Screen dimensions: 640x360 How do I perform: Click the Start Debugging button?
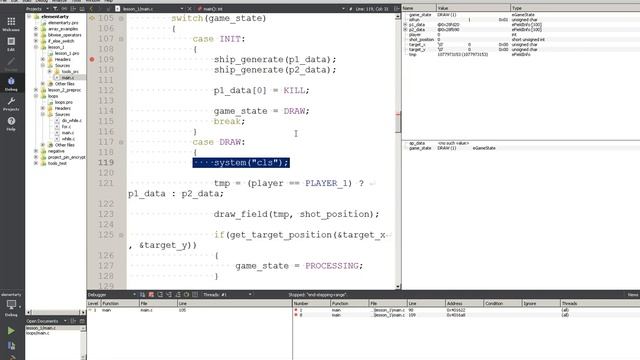coord(11,346)
